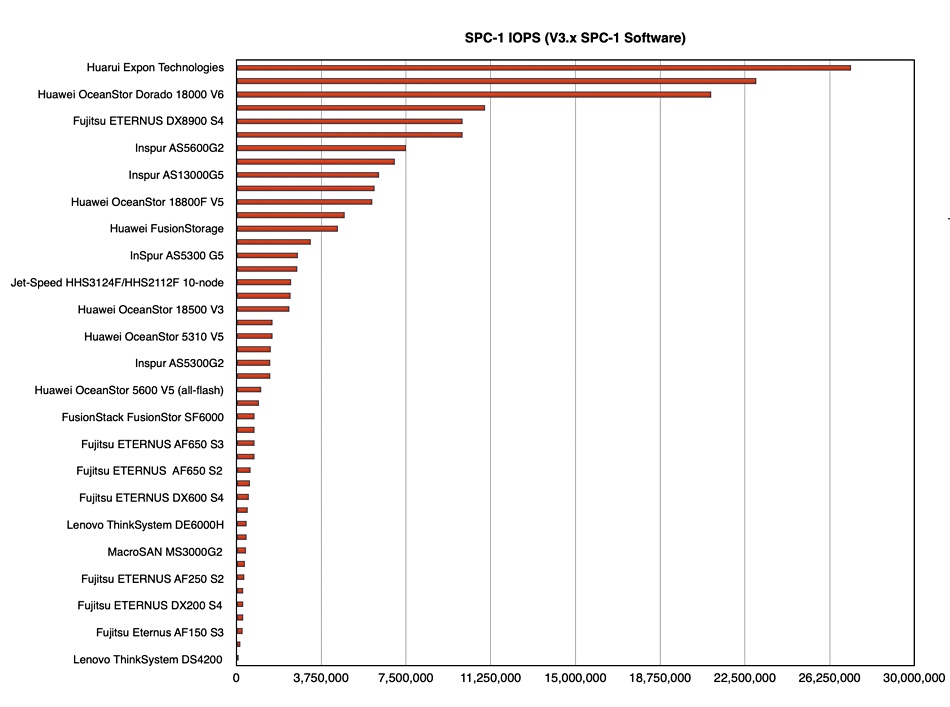Click the 15,000,000 axis value
Image resolution: width=950 pixels, height=707 pixels.
pyautogui.click(x=575, y=678)
